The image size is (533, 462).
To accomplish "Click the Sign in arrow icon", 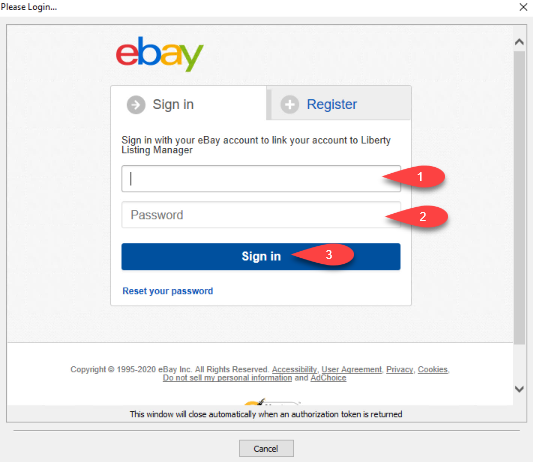I will (136, 105).
